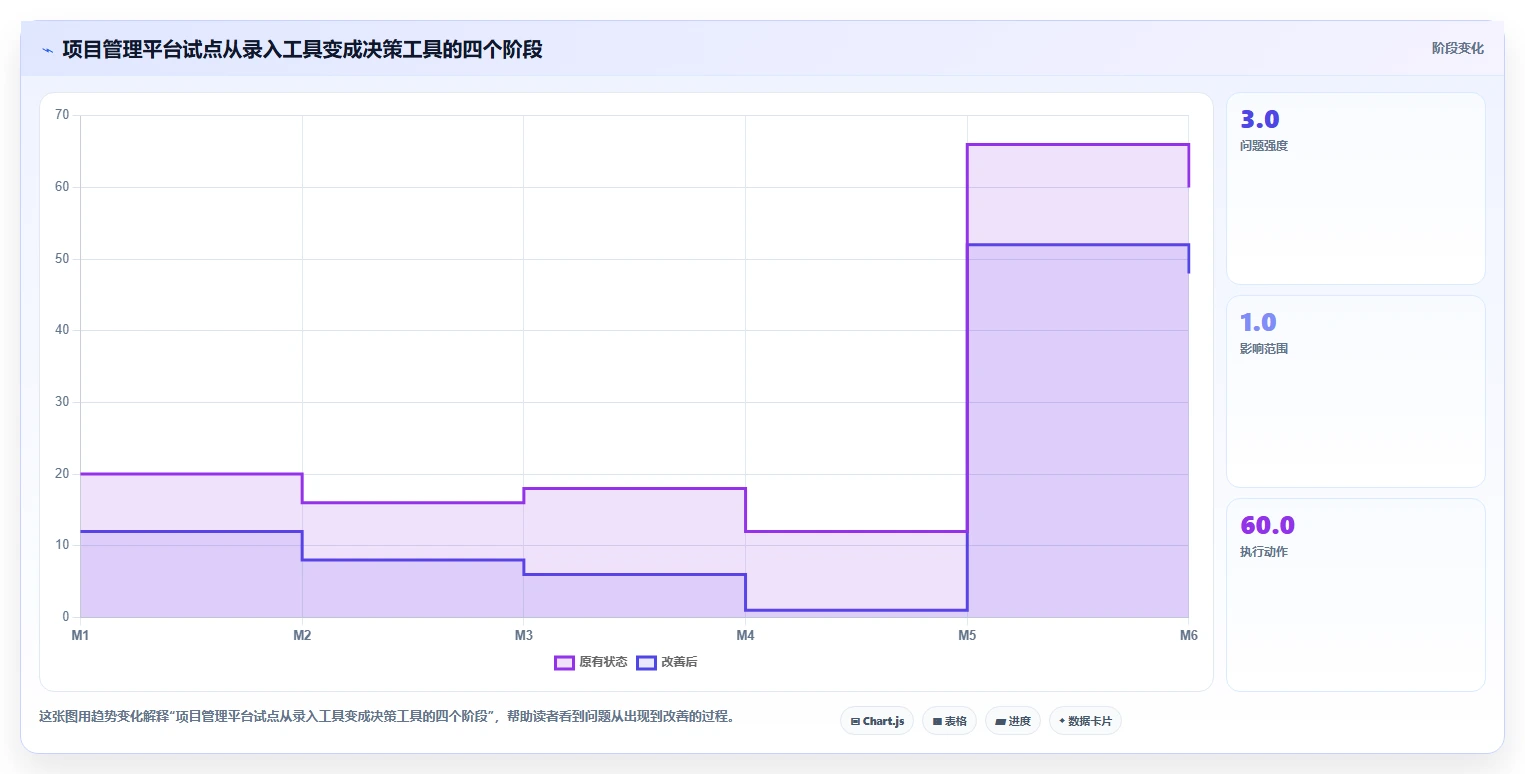Image resolution: width=1525 pixels, height=774 pixels.
Task: Select the 执行动作 60.0 card
Action: click(x=1356, y=595)
